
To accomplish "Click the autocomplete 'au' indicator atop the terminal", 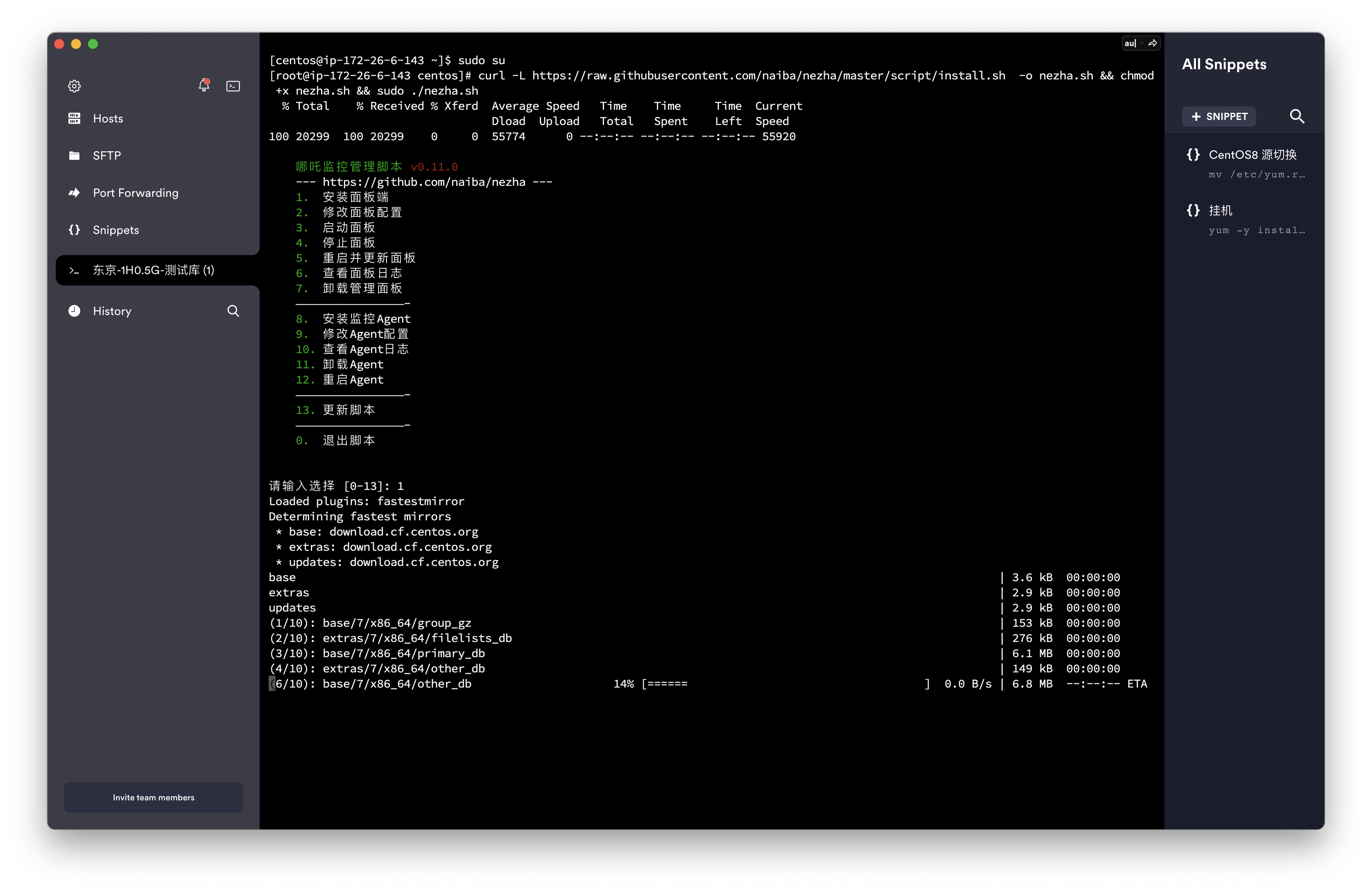I will 1130,43.
